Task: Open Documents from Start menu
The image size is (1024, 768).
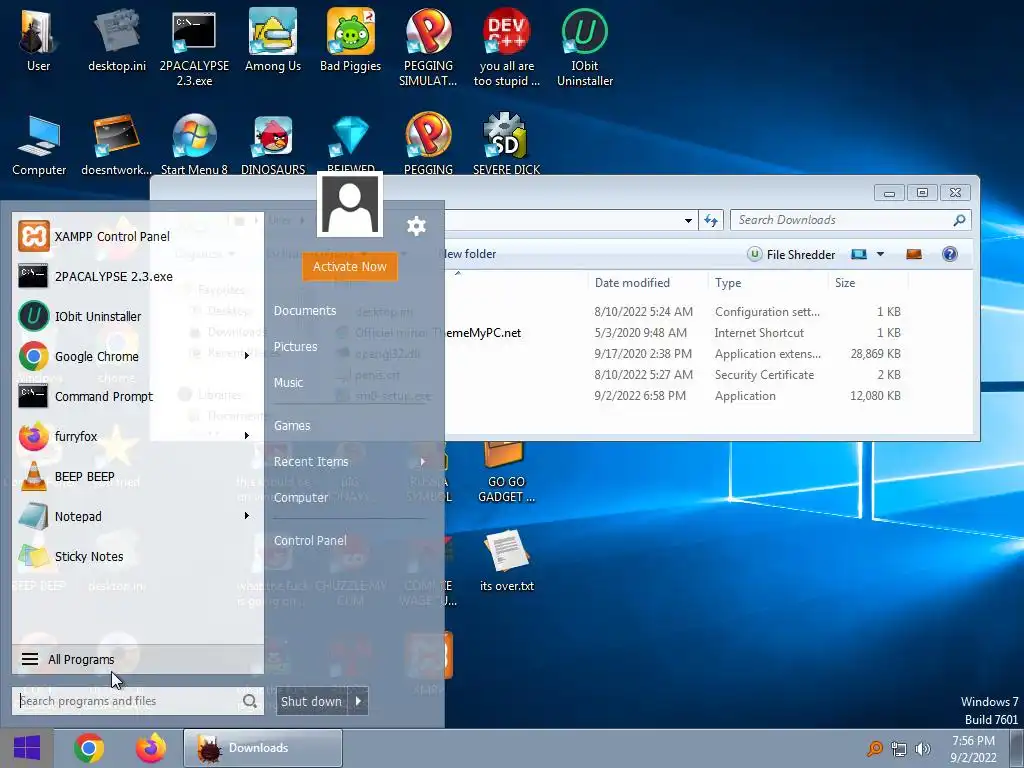Action: tap(305, 311)
